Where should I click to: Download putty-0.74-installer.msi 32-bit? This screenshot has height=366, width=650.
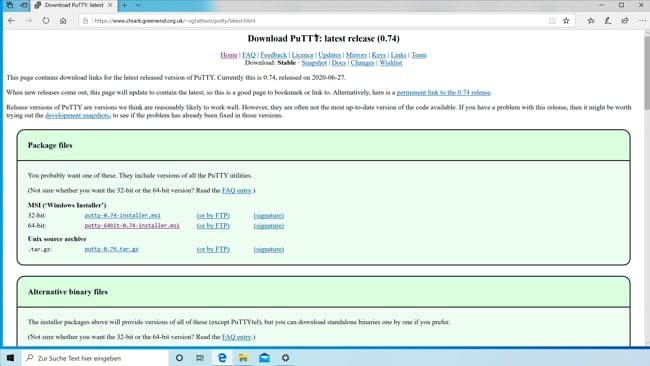122,216
